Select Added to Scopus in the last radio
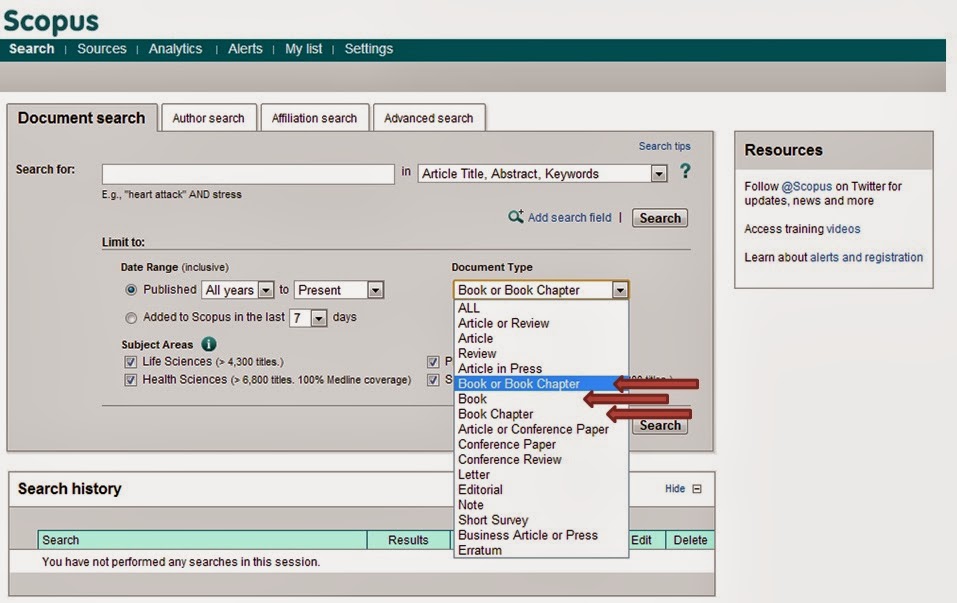This screenshot has width=957, height=603. pyautogui.click(x=131, y=317)
